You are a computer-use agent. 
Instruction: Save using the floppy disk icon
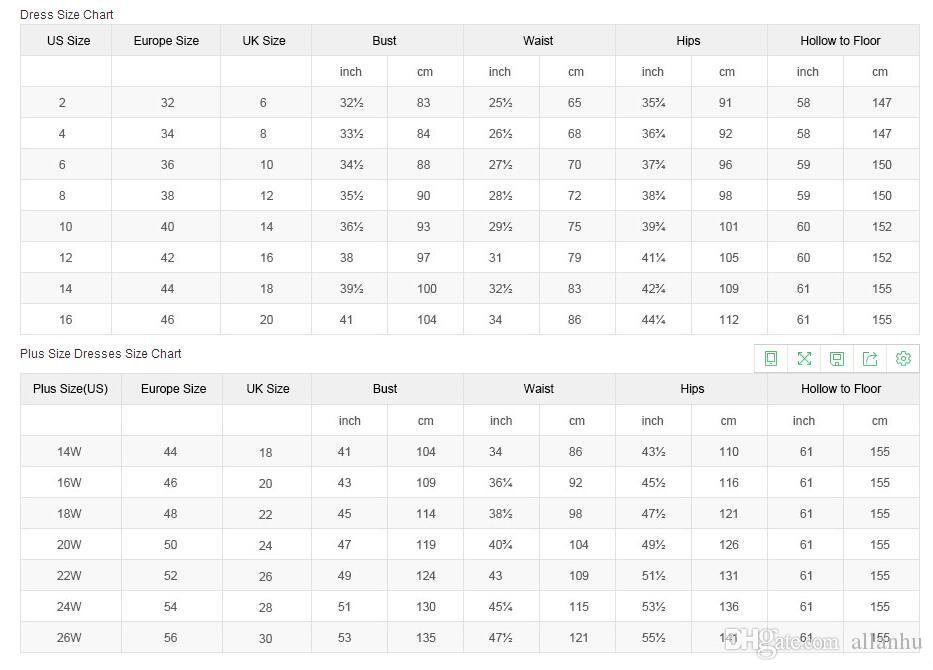[837, 359]
